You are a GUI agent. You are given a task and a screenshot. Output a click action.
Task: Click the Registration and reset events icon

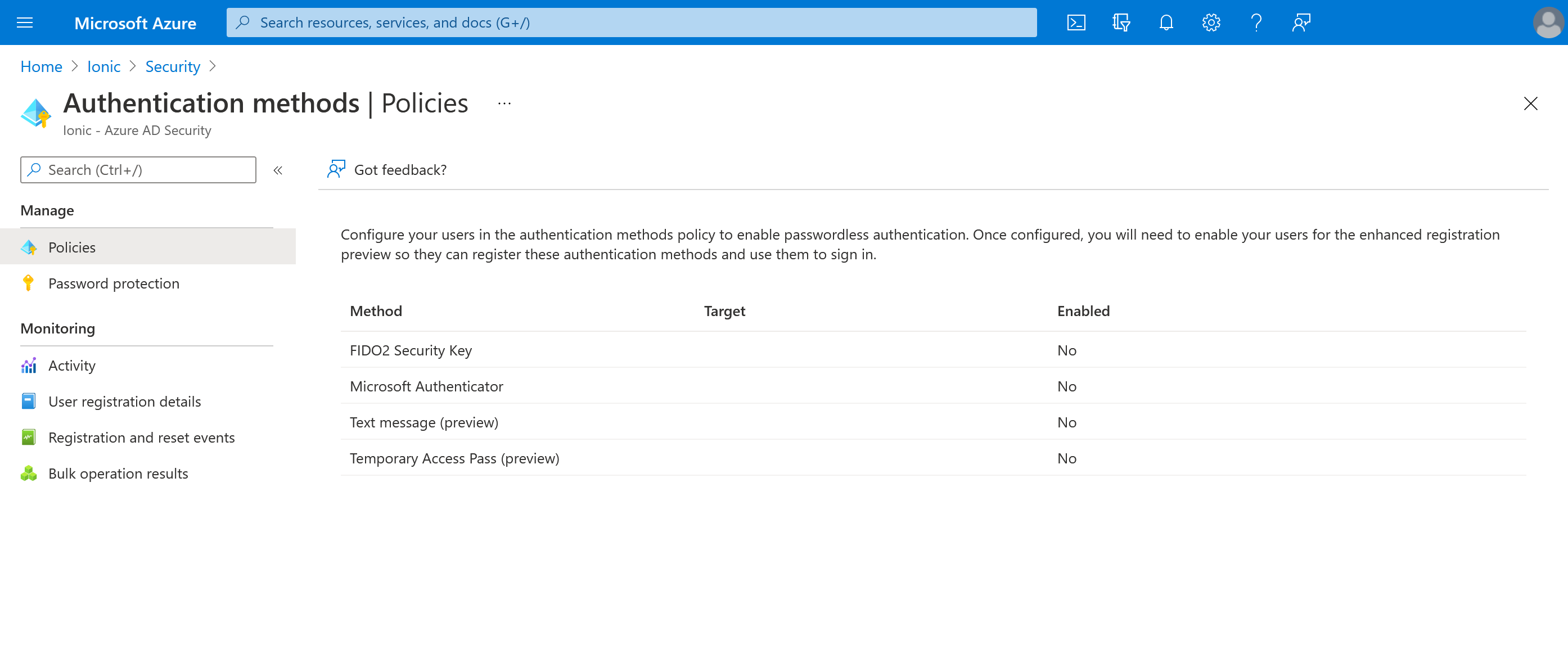tap(29, 437)
